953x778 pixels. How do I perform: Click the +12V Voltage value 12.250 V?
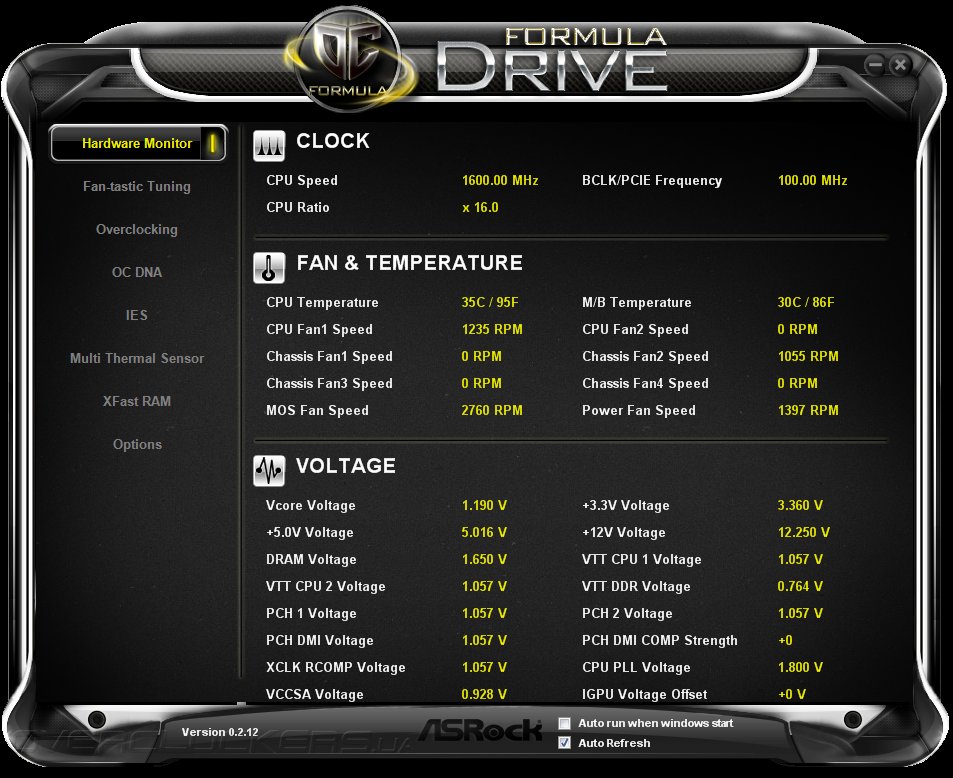point(803,532)
